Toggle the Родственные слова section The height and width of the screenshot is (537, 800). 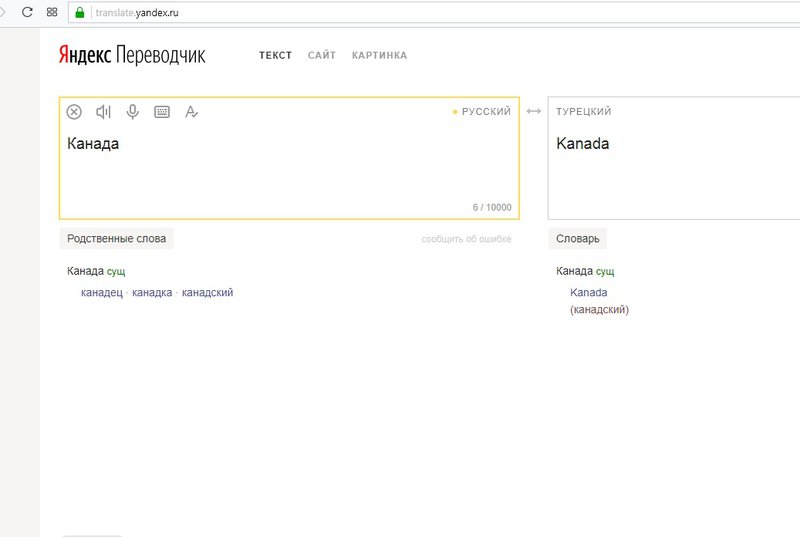pyautogui.click(x=116, y=239)
